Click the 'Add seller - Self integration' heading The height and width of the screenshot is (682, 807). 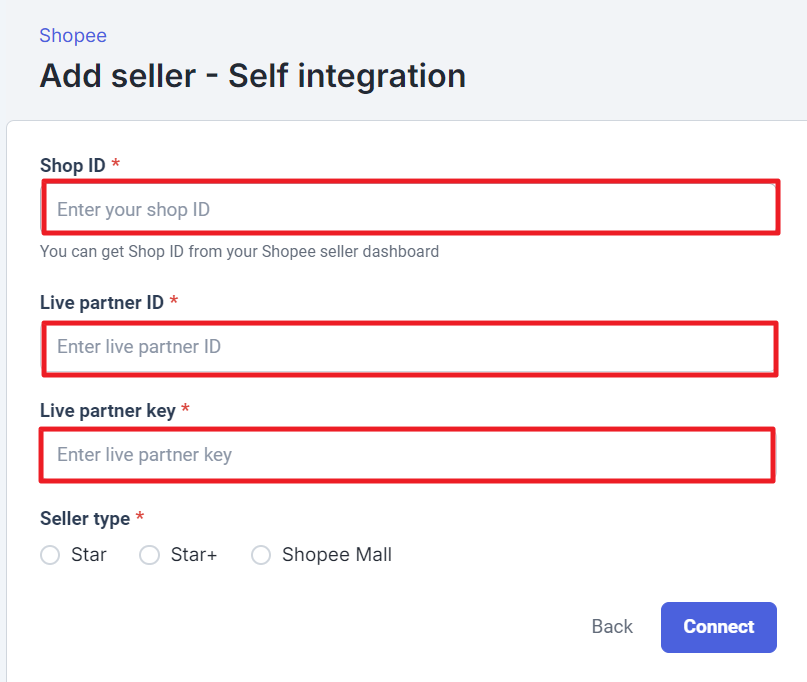point(252,76)
